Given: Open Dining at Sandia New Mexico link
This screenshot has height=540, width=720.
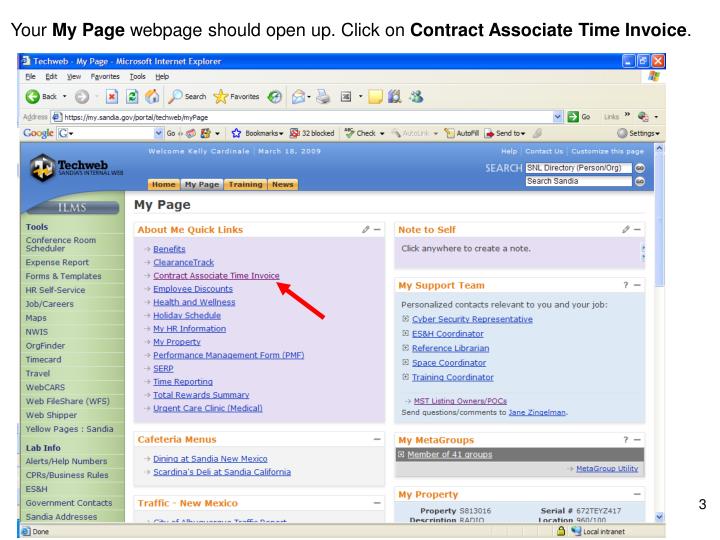Looking at the screenshot, I should point(210,458).
